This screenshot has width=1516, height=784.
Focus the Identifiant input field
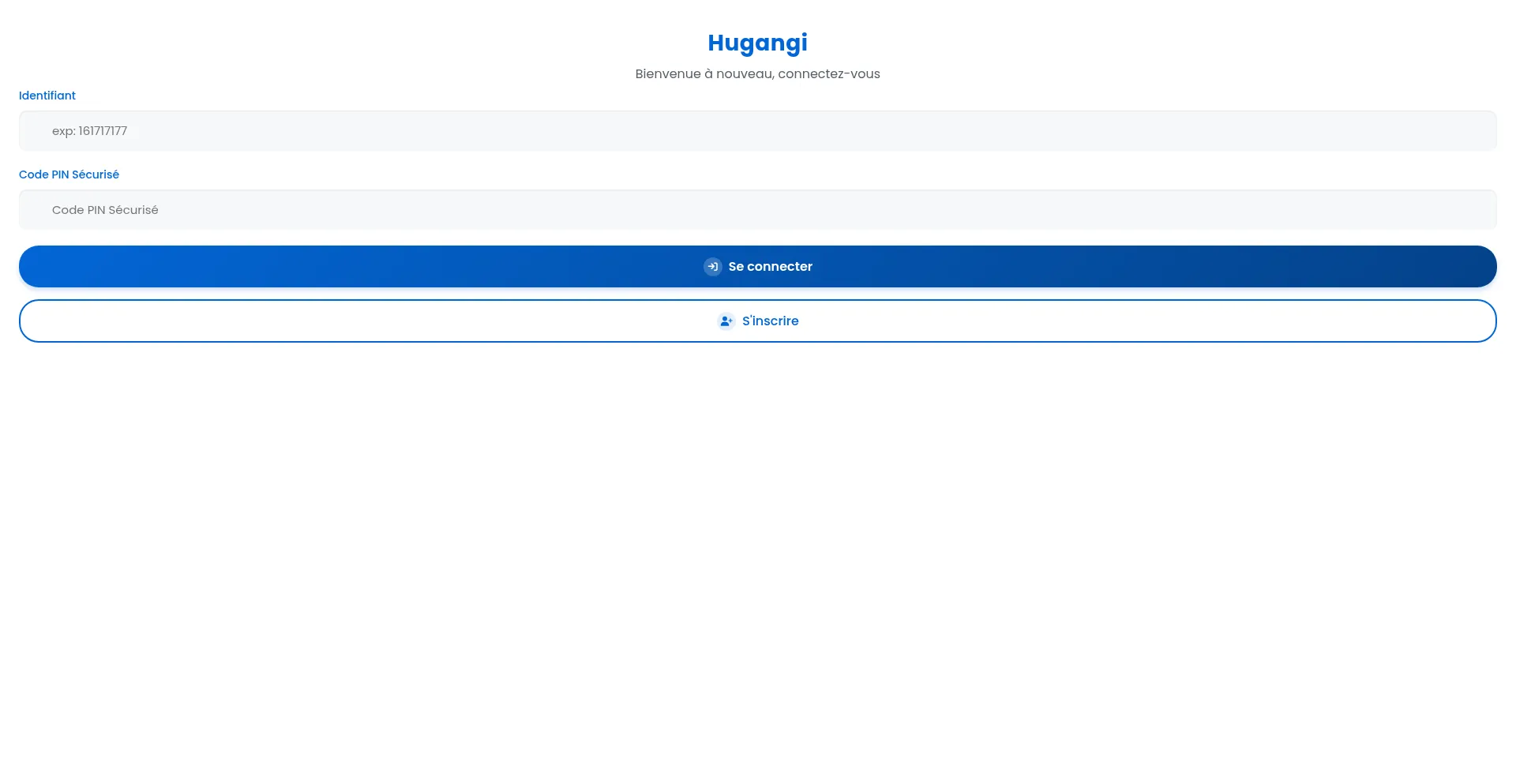point(757,131)
